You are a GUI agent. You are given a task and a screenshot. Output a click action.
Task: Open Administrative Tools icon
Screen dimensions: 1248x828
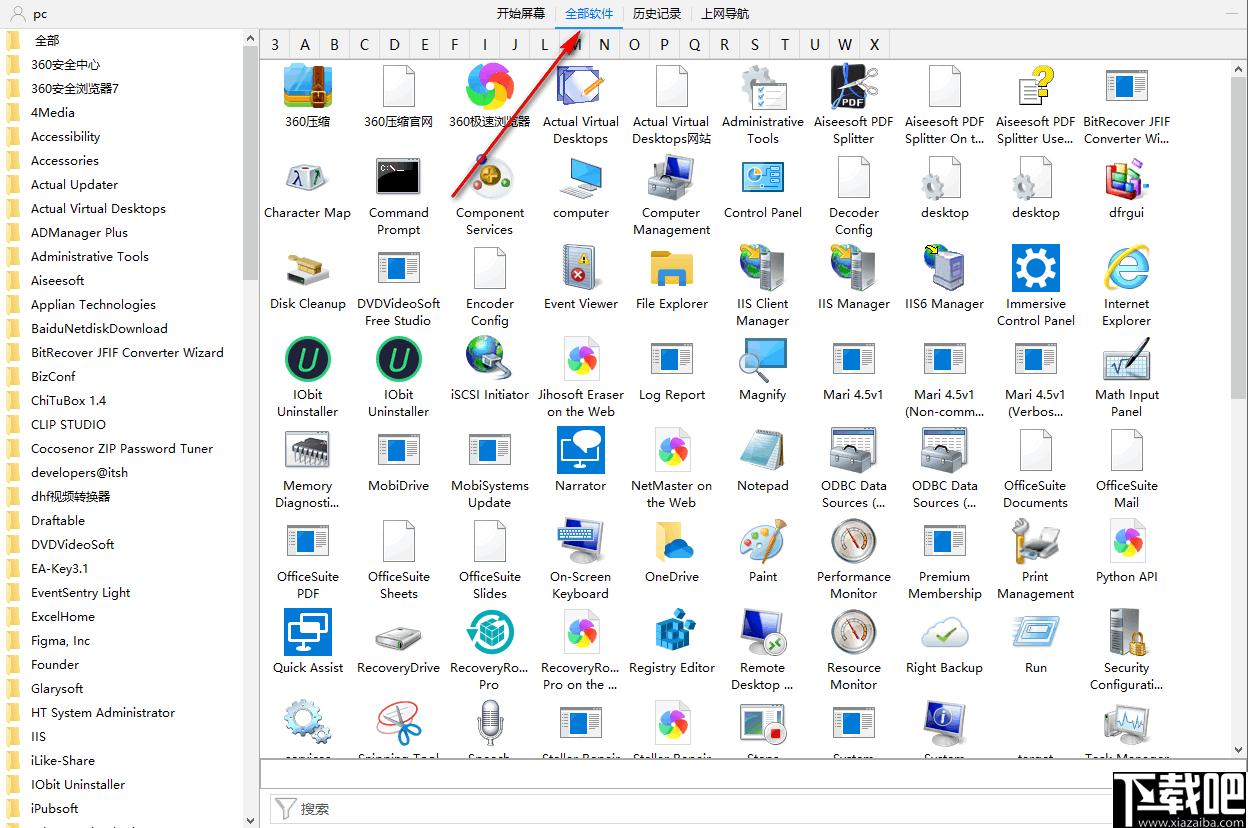763,86
